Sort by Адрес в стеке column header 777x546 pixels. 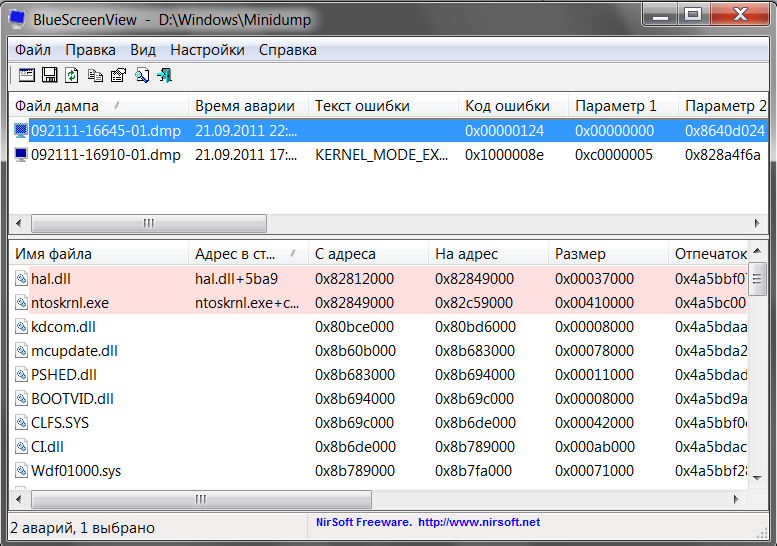(248, 254)
